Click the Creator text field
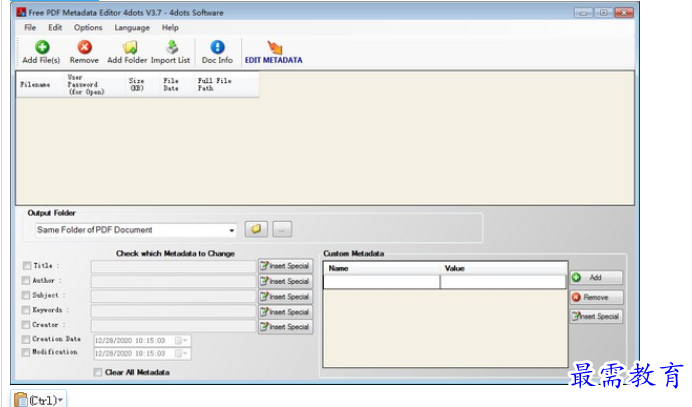Viewport: 692px width, 407px height. pos(173,326)
